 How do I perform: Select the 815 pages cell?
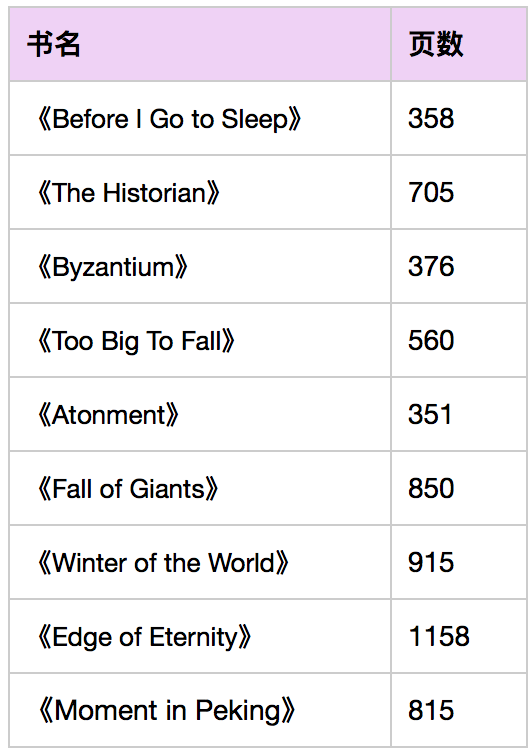coord(459,710)
